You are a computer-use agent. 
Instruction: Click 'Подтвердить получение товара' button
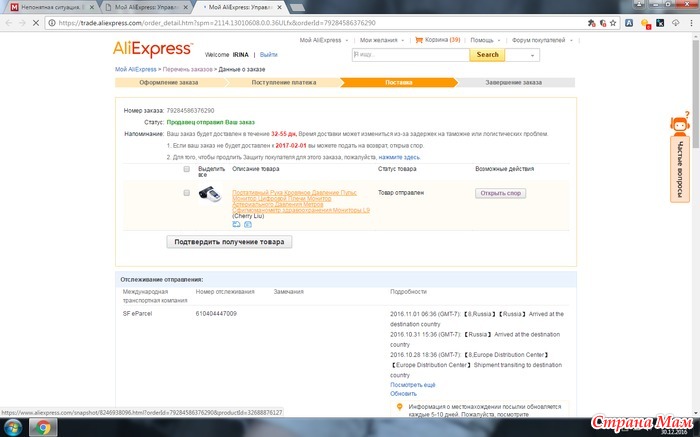coord(229,242)
